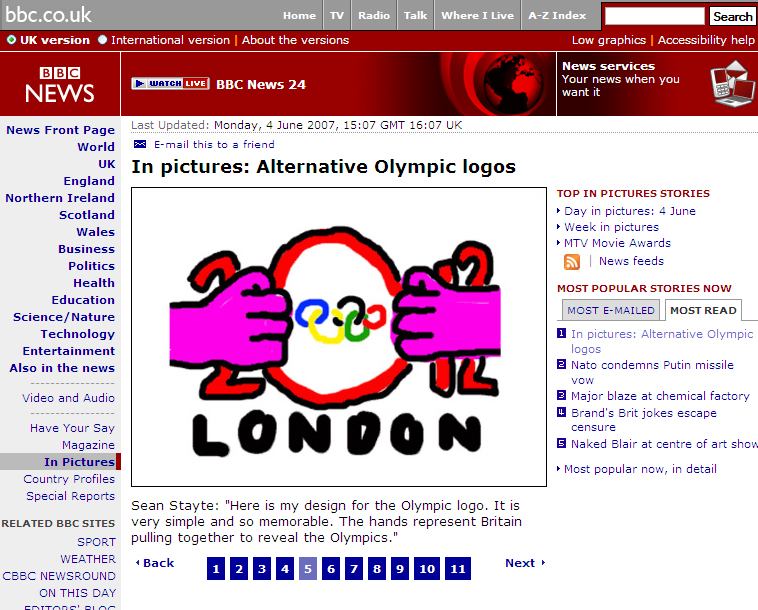Click the orange RSS feed icon
The height and width of the screenshot is (610, 758).
[x=571, y=261]
